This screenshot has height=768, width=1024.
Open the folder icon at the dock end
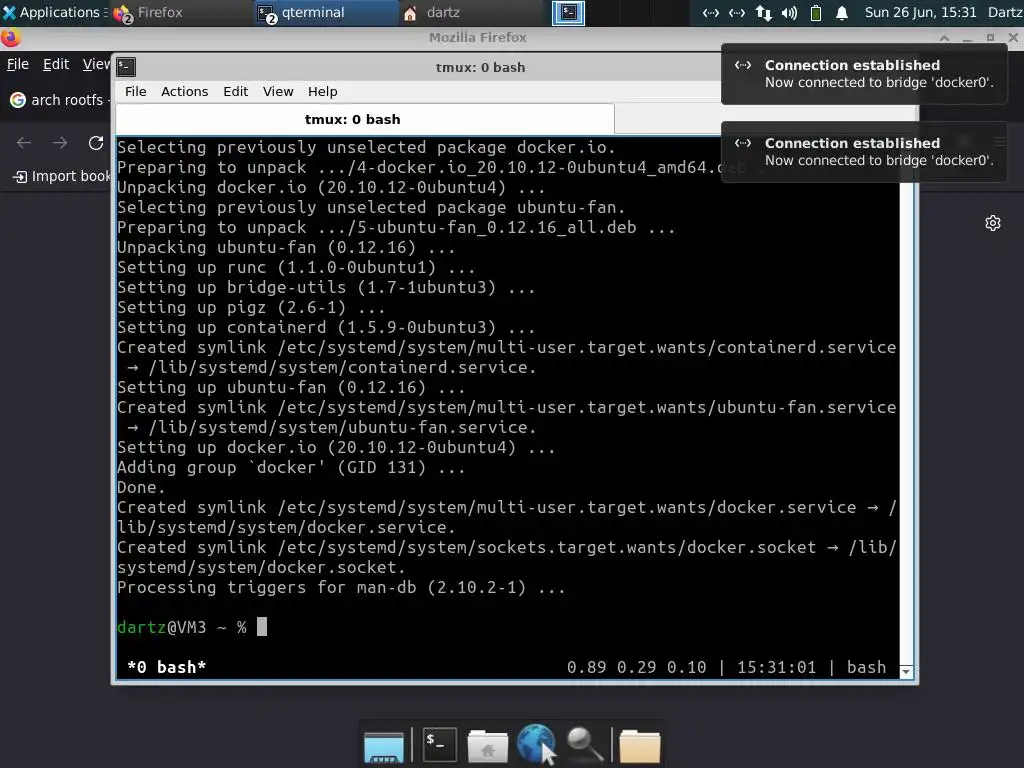coord(639,745)
